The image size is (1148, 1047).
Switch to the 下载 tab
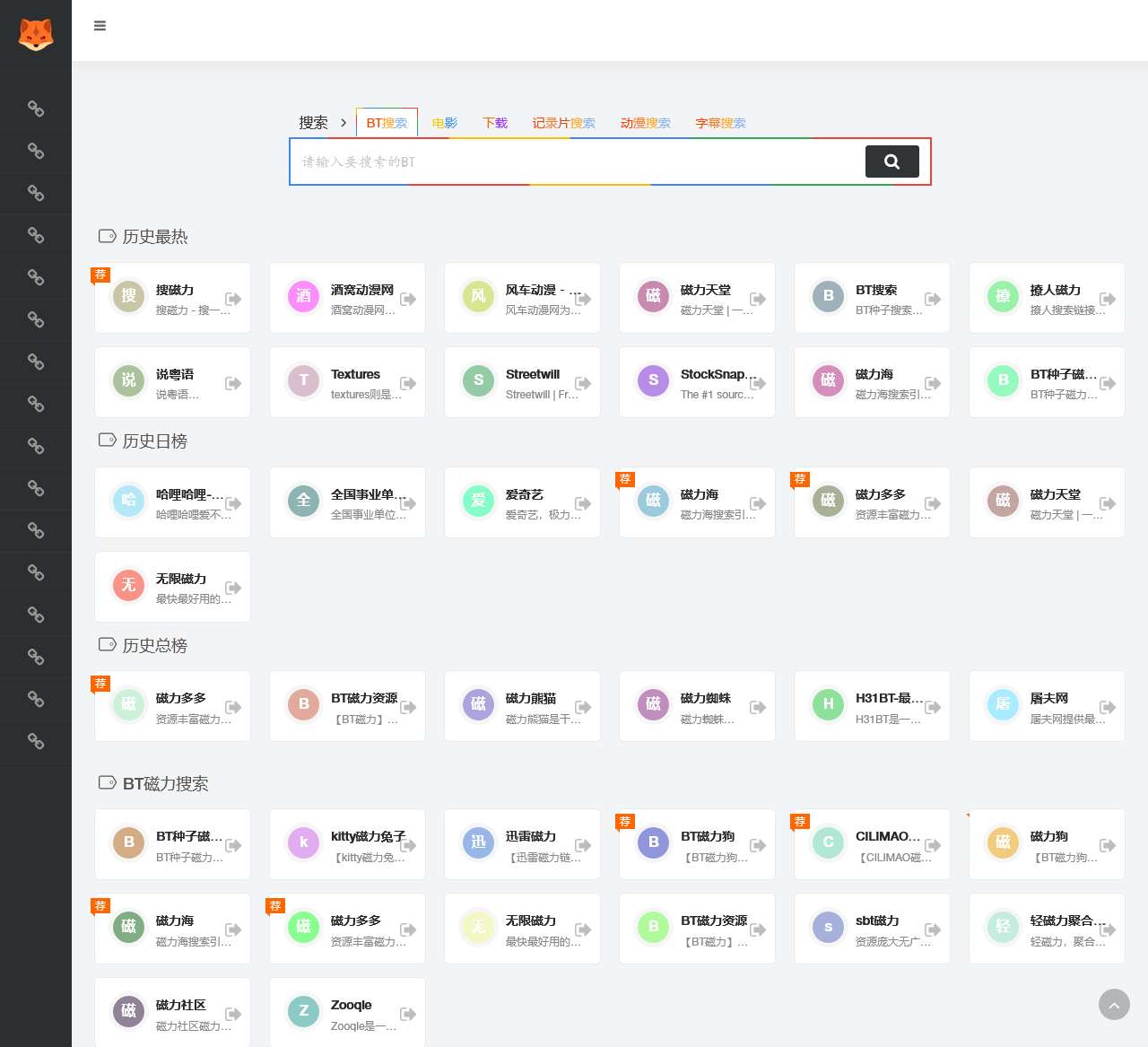coord(494,123)
